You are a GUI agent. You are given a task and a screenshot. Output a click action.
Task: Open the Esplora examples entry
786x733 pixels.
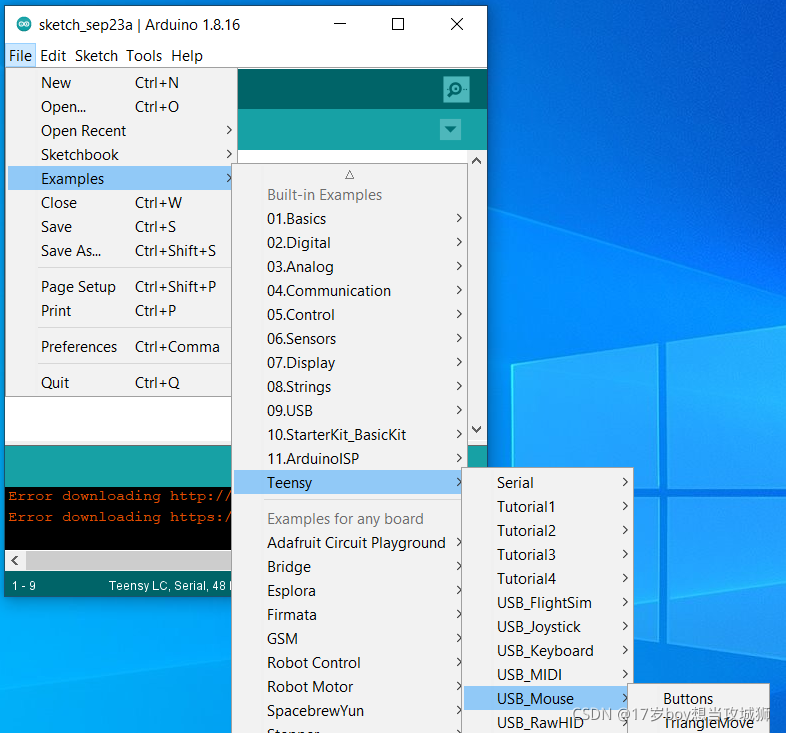(x=348, y=591)
